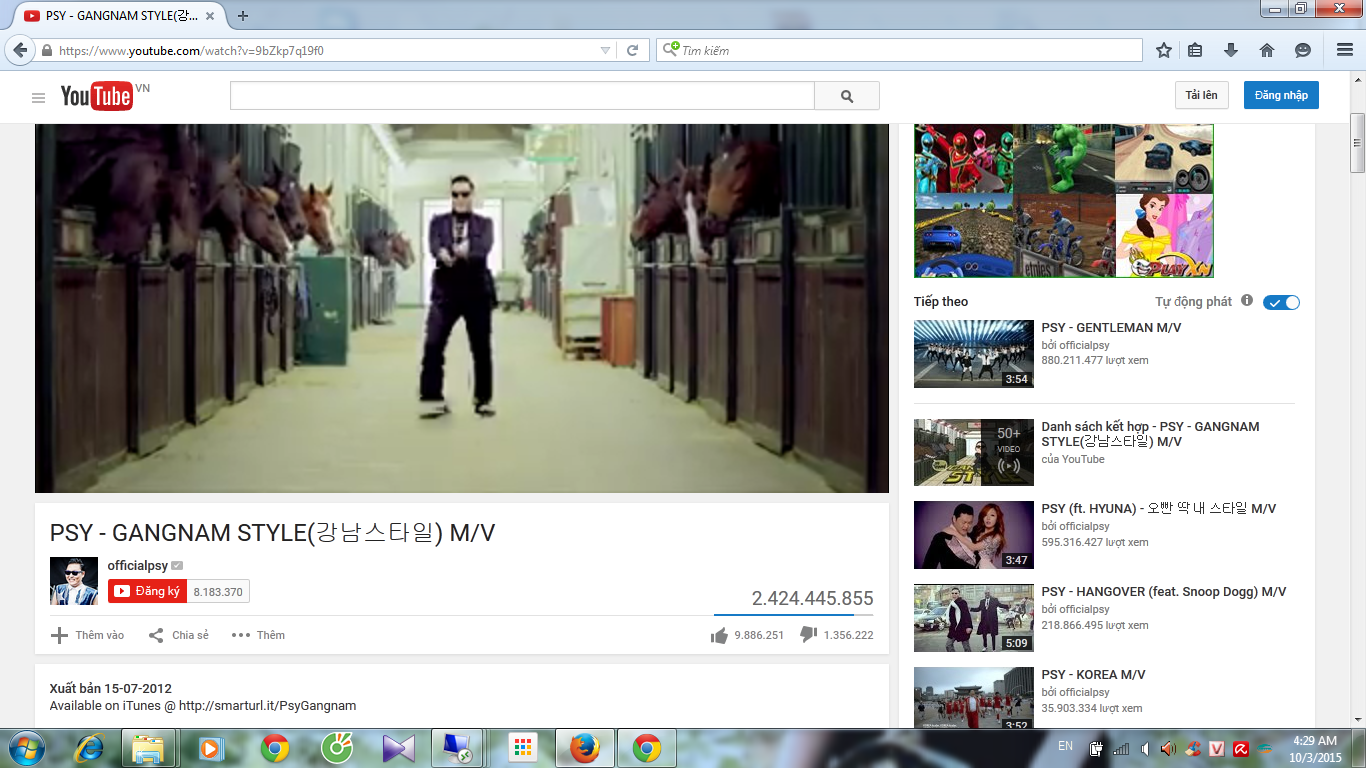Image resolution: width=1366 pixels, height=768 pixels.
Task: Open Windows Explorer folder in taskbar
Action: (148, 747)
